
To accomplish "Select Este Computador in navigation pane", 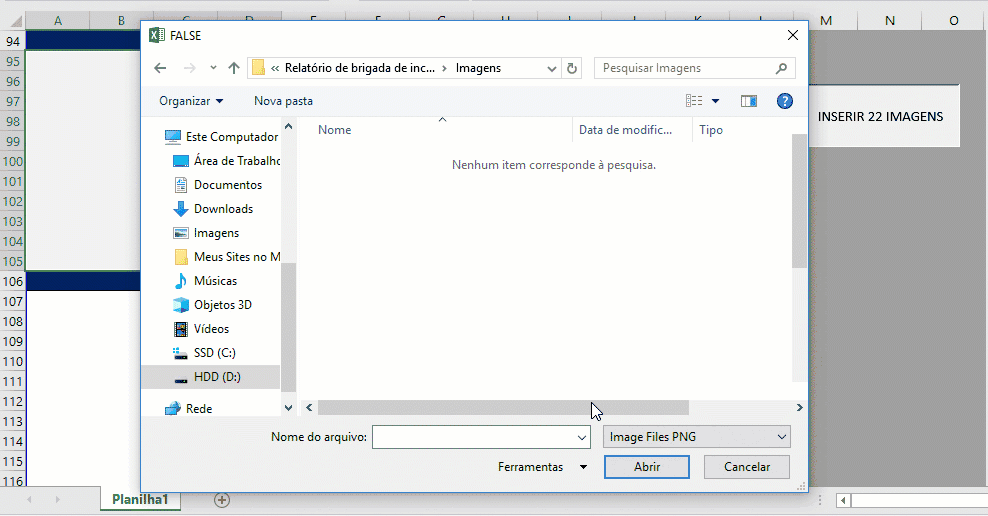I will tap(221, 137).
